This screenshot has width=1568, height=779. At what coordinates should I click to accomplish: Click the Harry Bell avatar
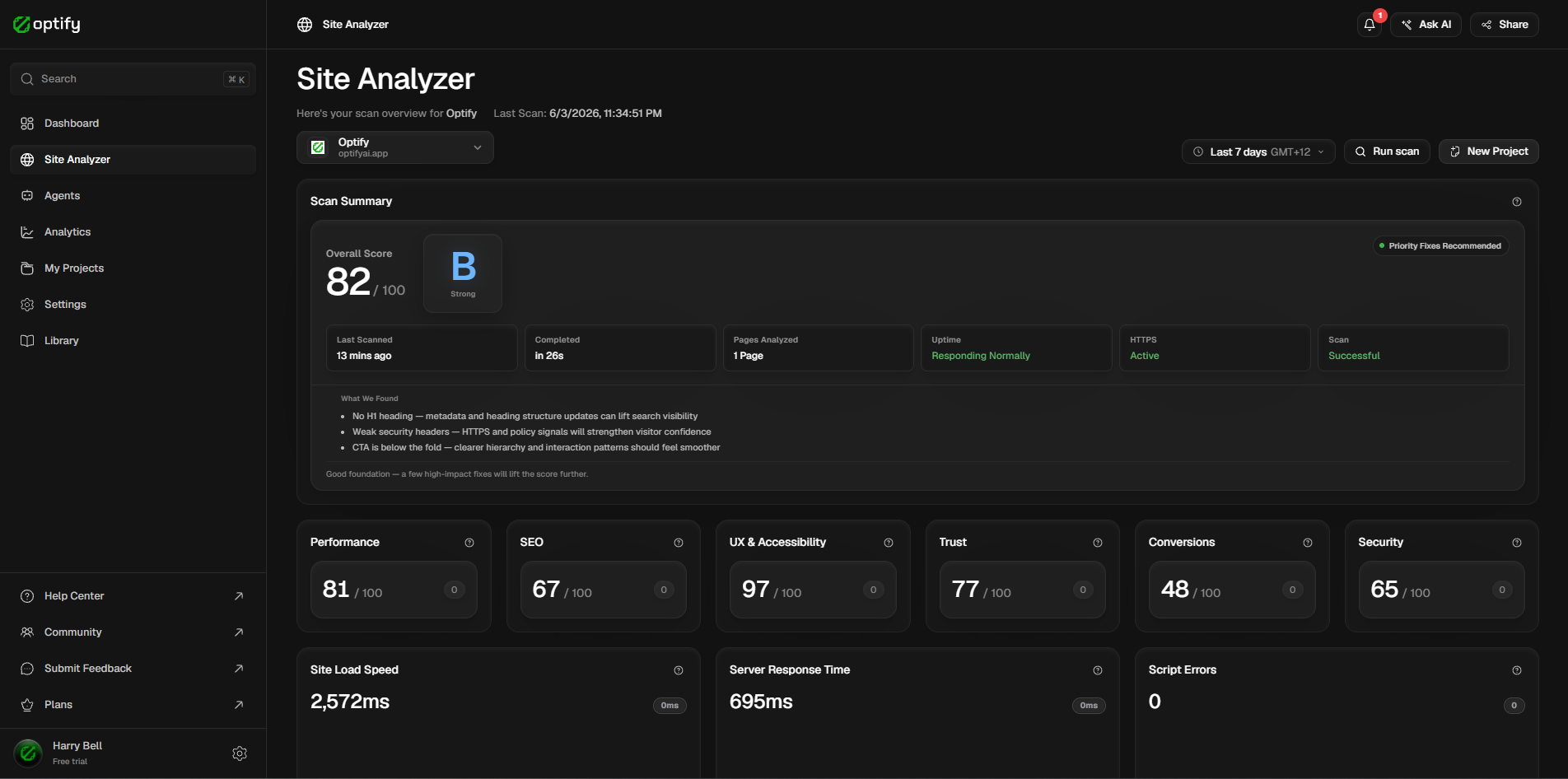click(28, 753)
